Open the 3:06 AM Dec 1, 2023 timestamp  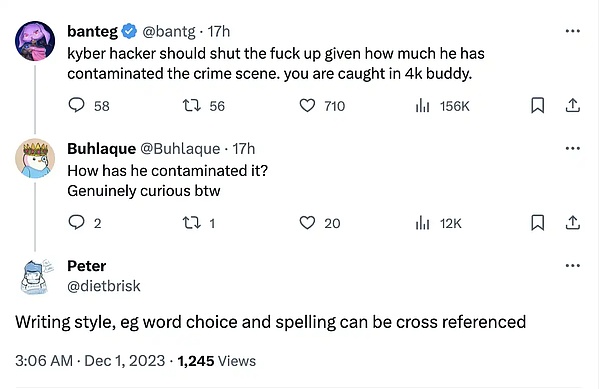(x=90, y=361)
